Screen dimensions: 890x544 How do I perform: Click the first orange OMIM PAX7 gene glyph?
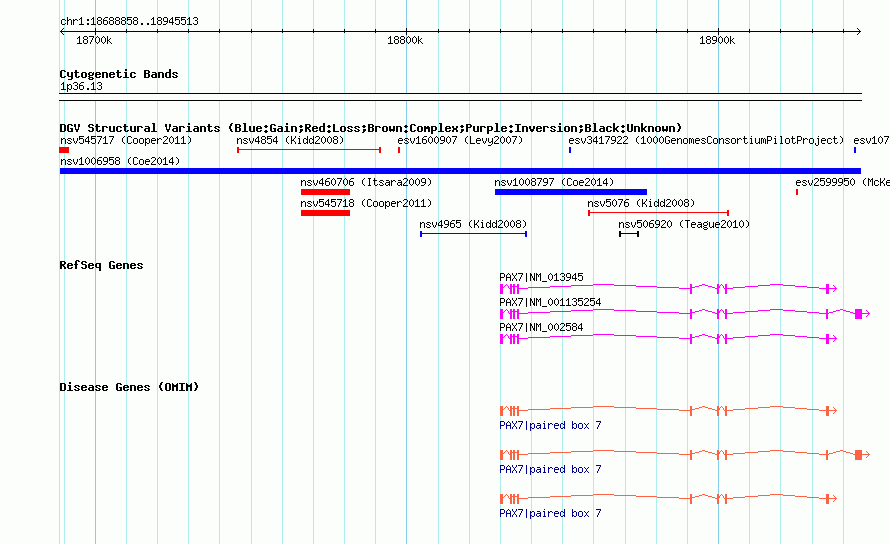pyautogui.click(x=668, y=411)
